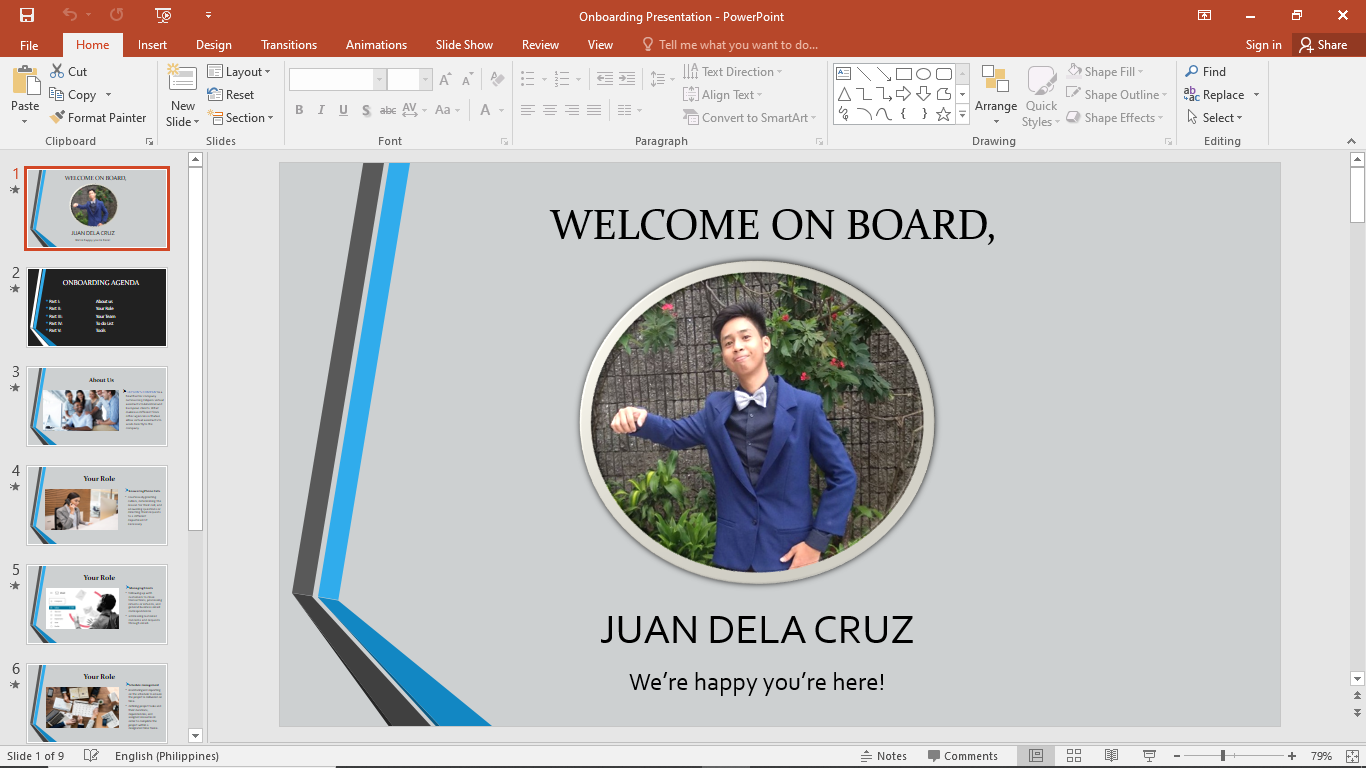Toggle Italic formatting
The height and width of the screenshot is (768, 1366).
pyautogui.click(x=321, y=110)
